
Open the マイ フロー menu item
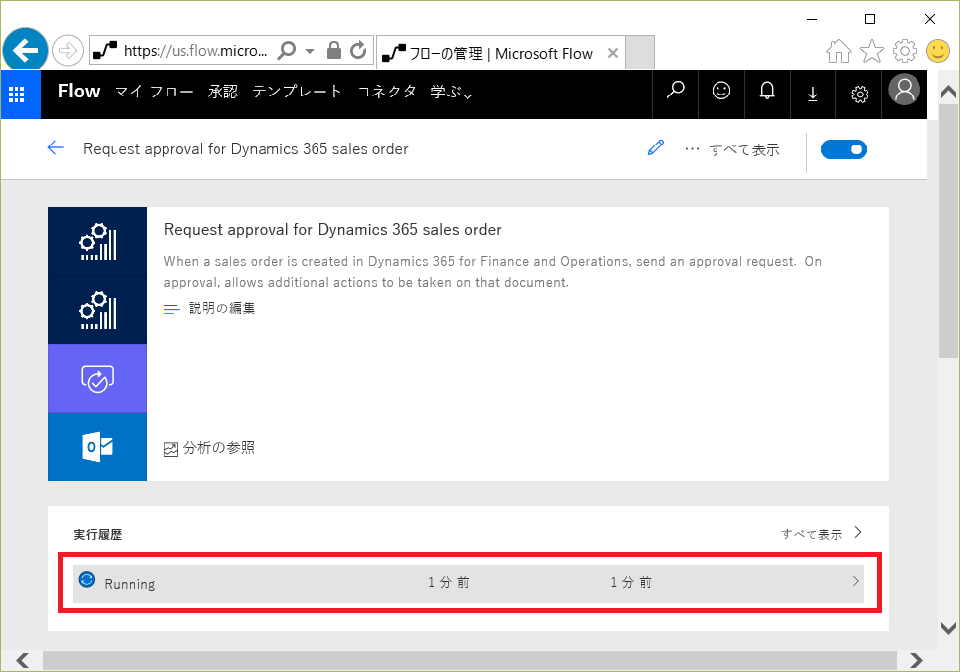coord(154,92)
